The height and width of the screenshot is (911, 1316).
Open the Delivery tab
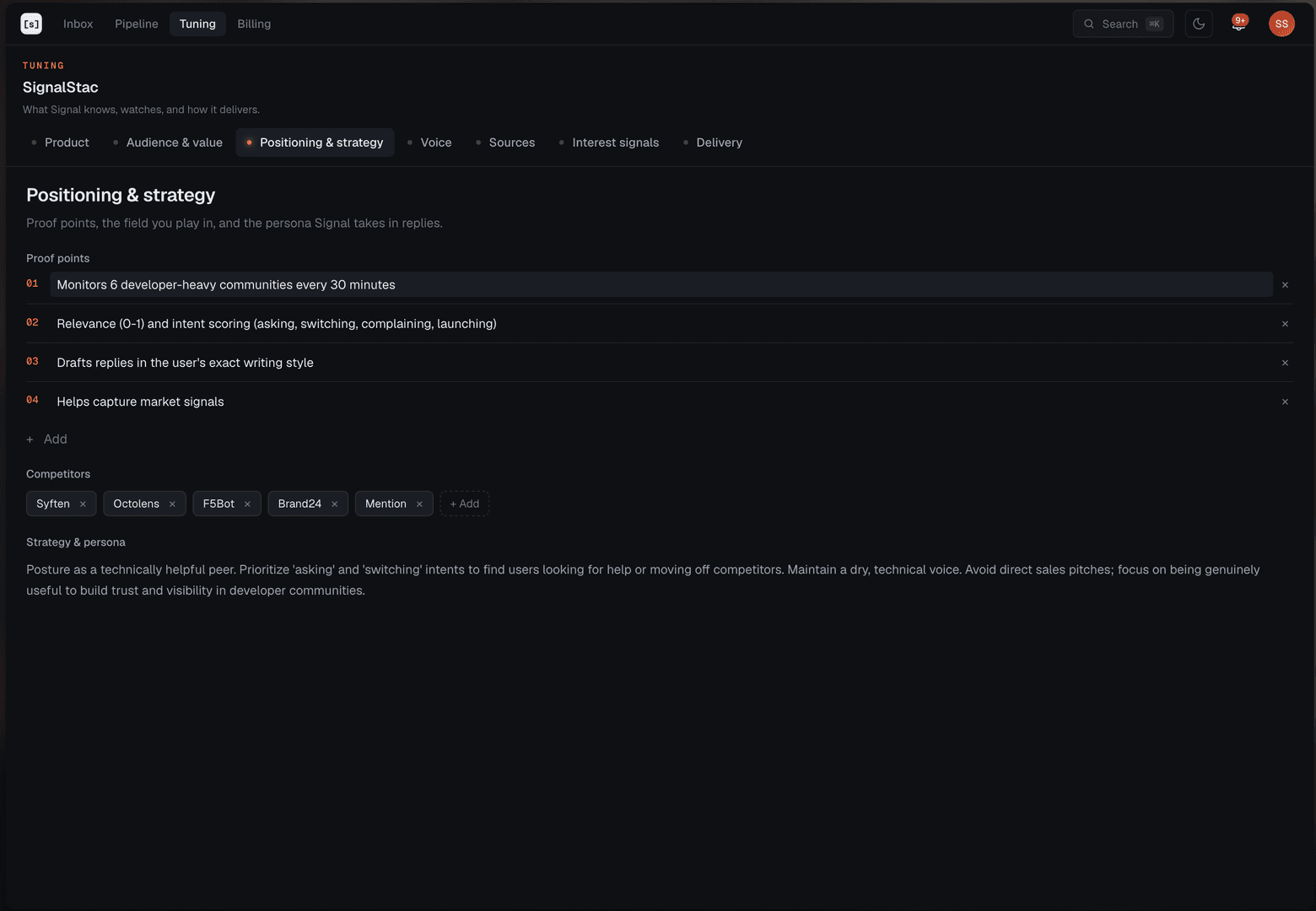pyautogui.click(x=713, y=143)
